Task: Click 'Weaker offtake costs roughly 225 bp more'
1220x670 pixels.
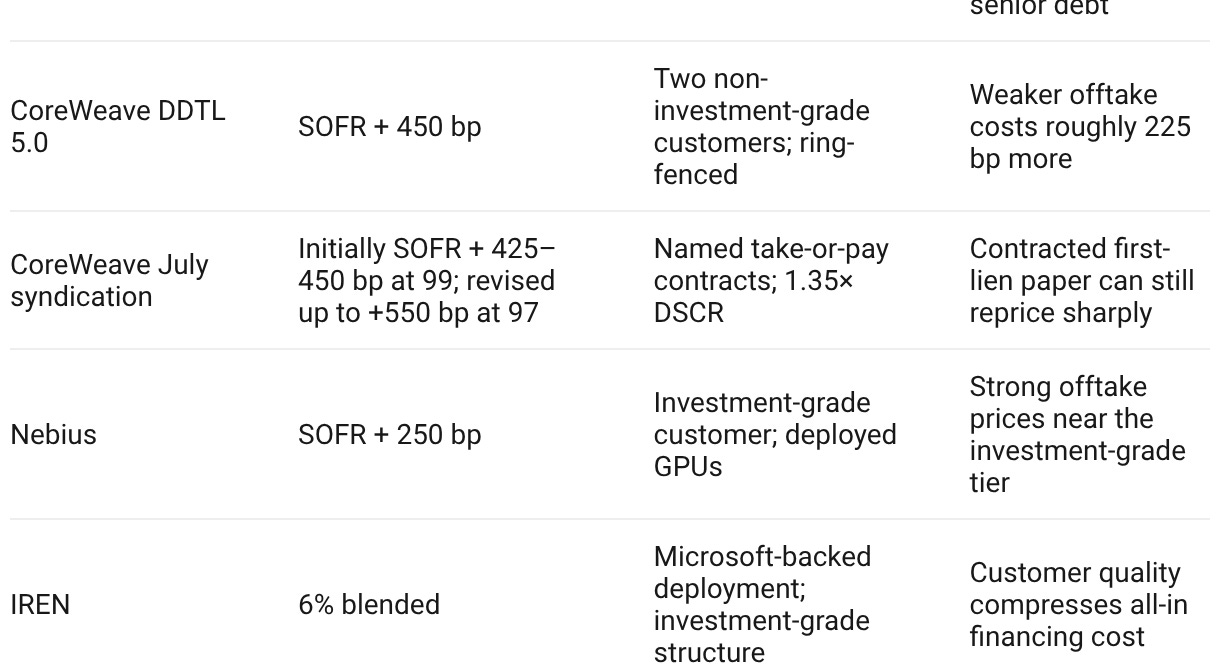Action: pos(1080,126)
